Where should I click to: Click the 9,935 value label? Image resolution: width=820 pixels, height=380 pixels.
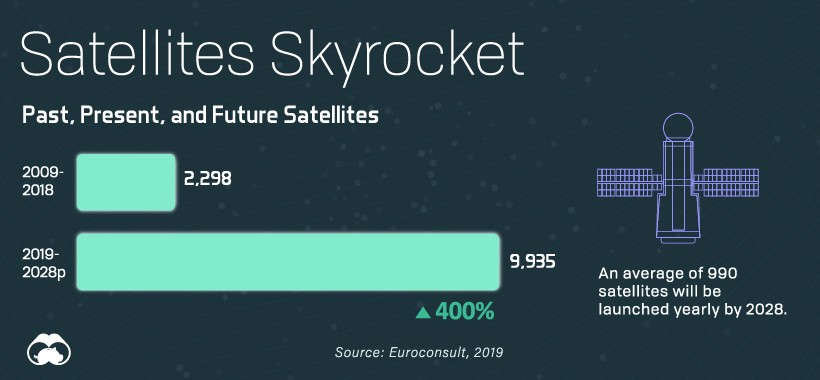click(x=532, y=260)
